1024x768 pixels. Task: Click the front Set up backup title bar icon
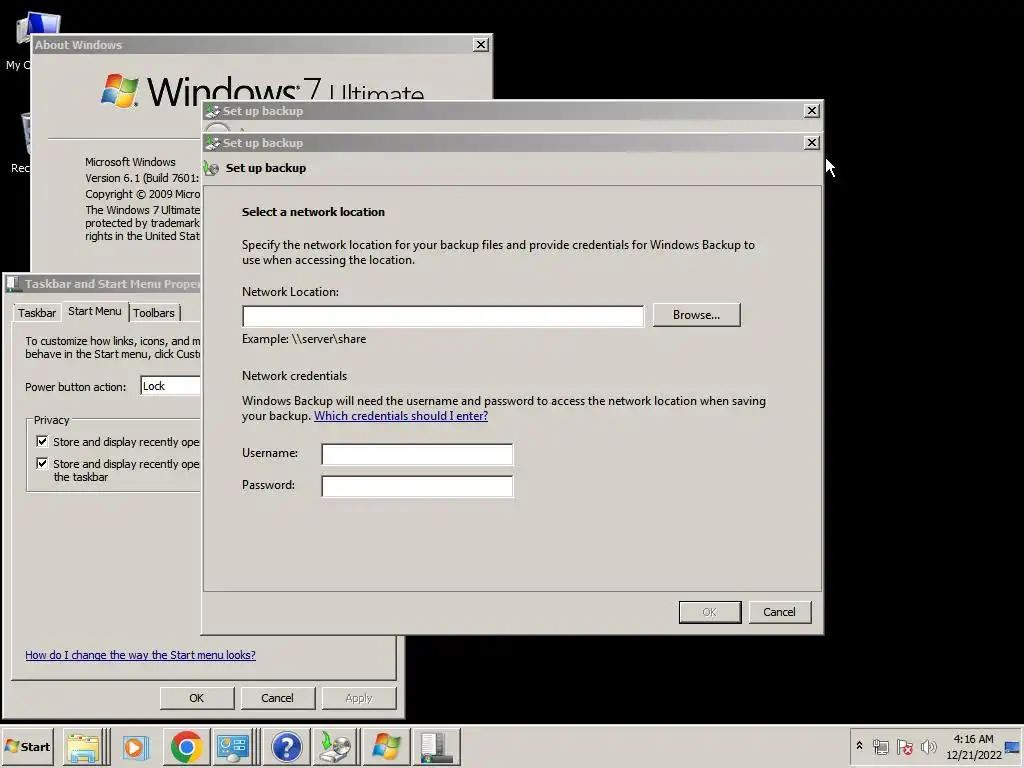point(212,143)
